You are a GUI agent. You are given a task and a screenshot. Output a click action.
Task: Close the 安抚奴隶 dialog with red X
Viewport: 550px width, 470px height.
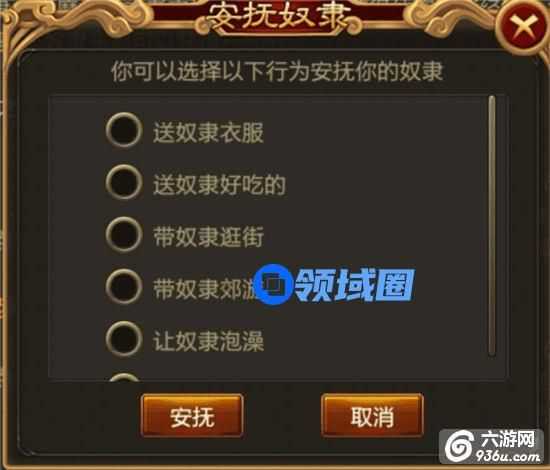point(524,27)
